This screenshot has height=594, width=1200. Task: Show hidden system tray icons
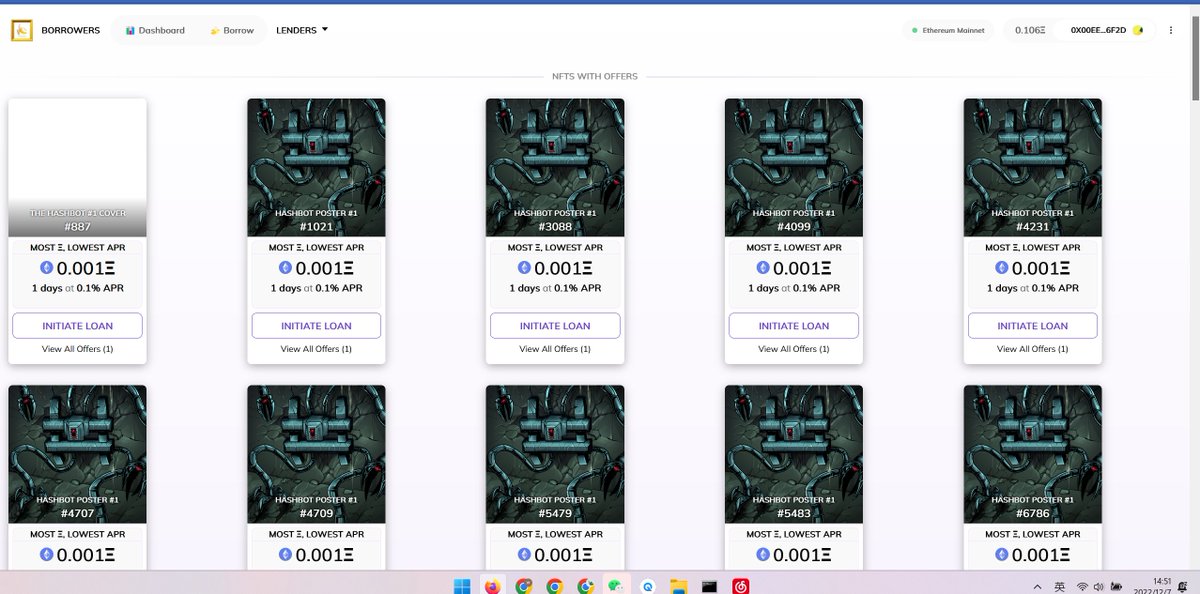point(1036,586)
